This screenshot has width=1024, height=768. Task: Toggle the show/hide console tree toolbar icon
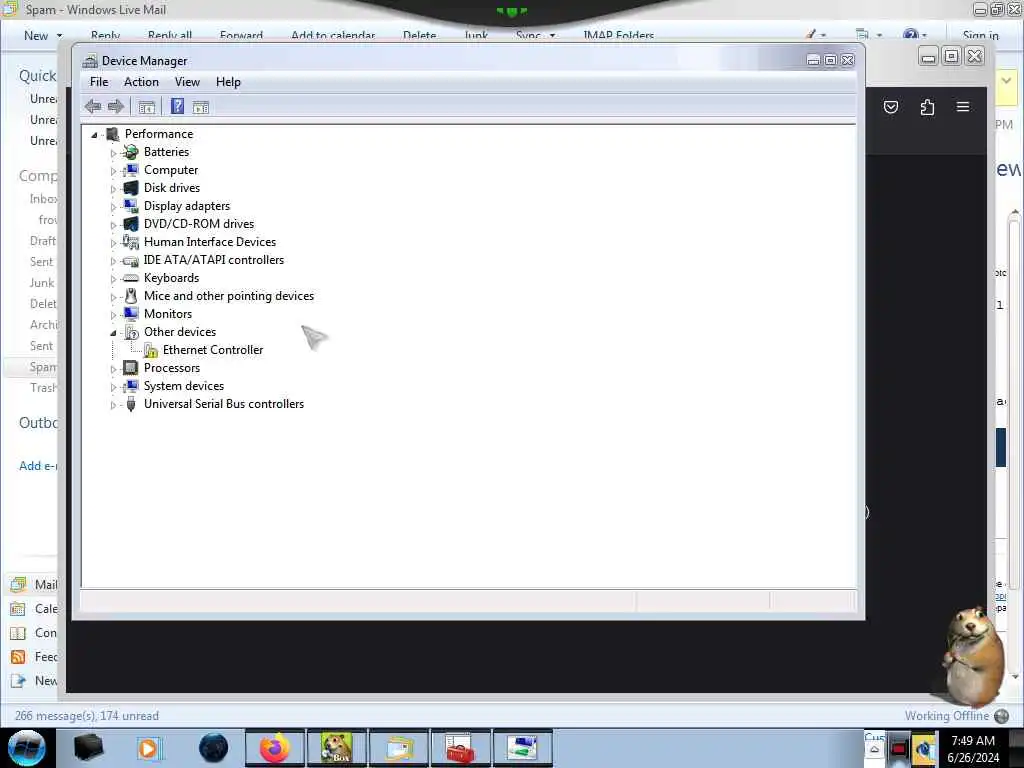tap(146, 107)
